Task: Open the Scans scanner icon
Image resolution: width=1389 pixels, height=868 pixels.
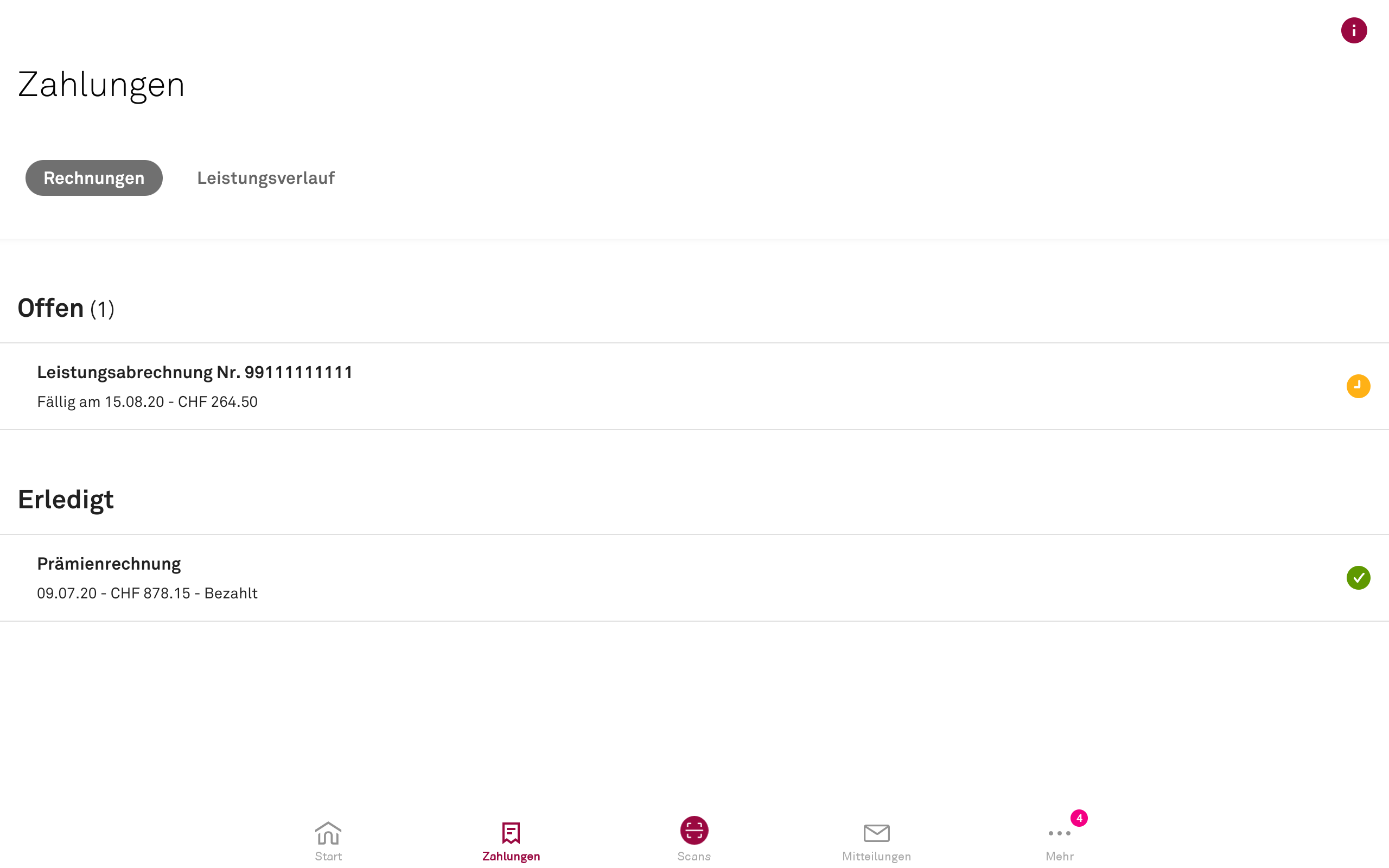Action: [x=694, y=830]
